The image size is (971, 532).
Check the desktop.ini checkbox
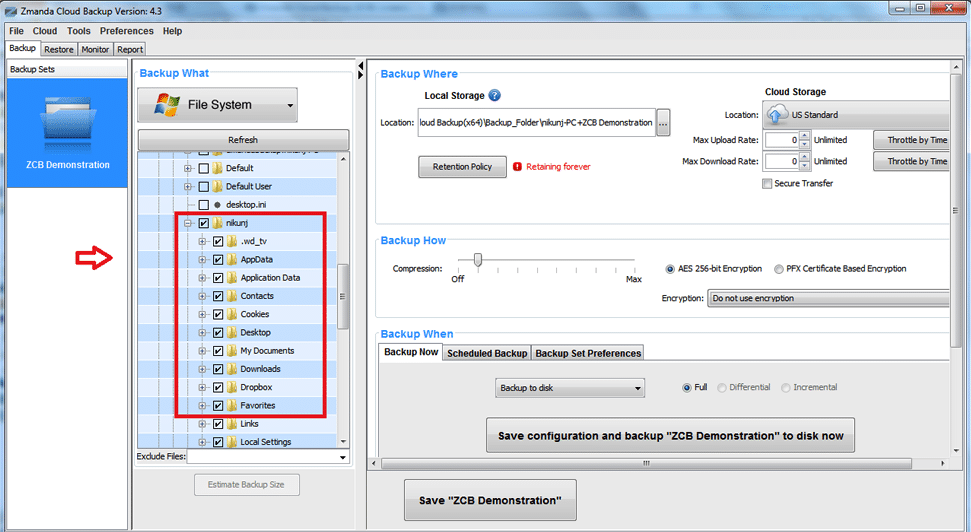point(203,205)
